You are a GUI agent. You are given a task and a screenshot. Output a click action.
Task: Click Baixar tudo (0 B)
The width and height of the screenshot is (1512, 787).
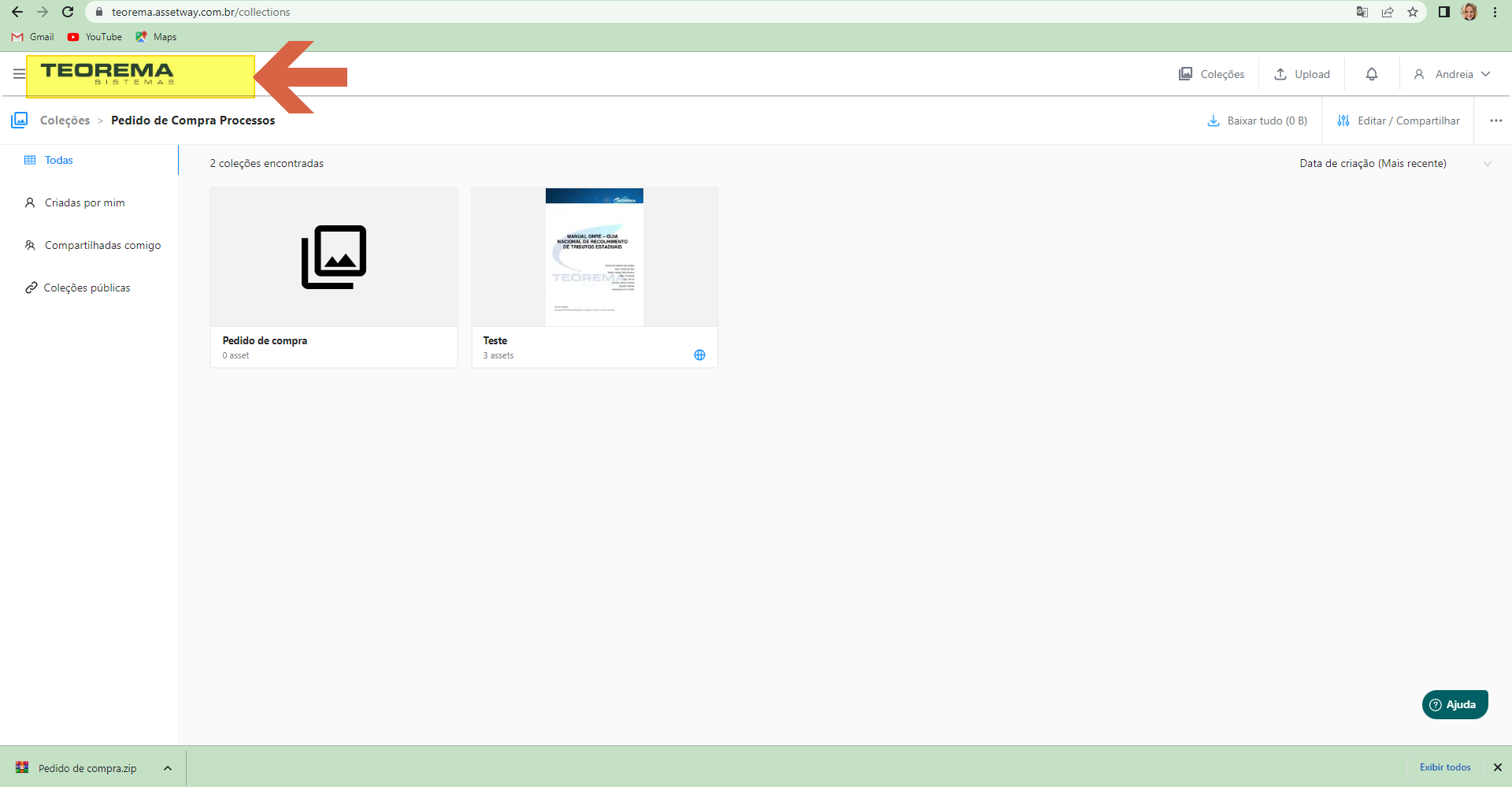pos(1258,121)
